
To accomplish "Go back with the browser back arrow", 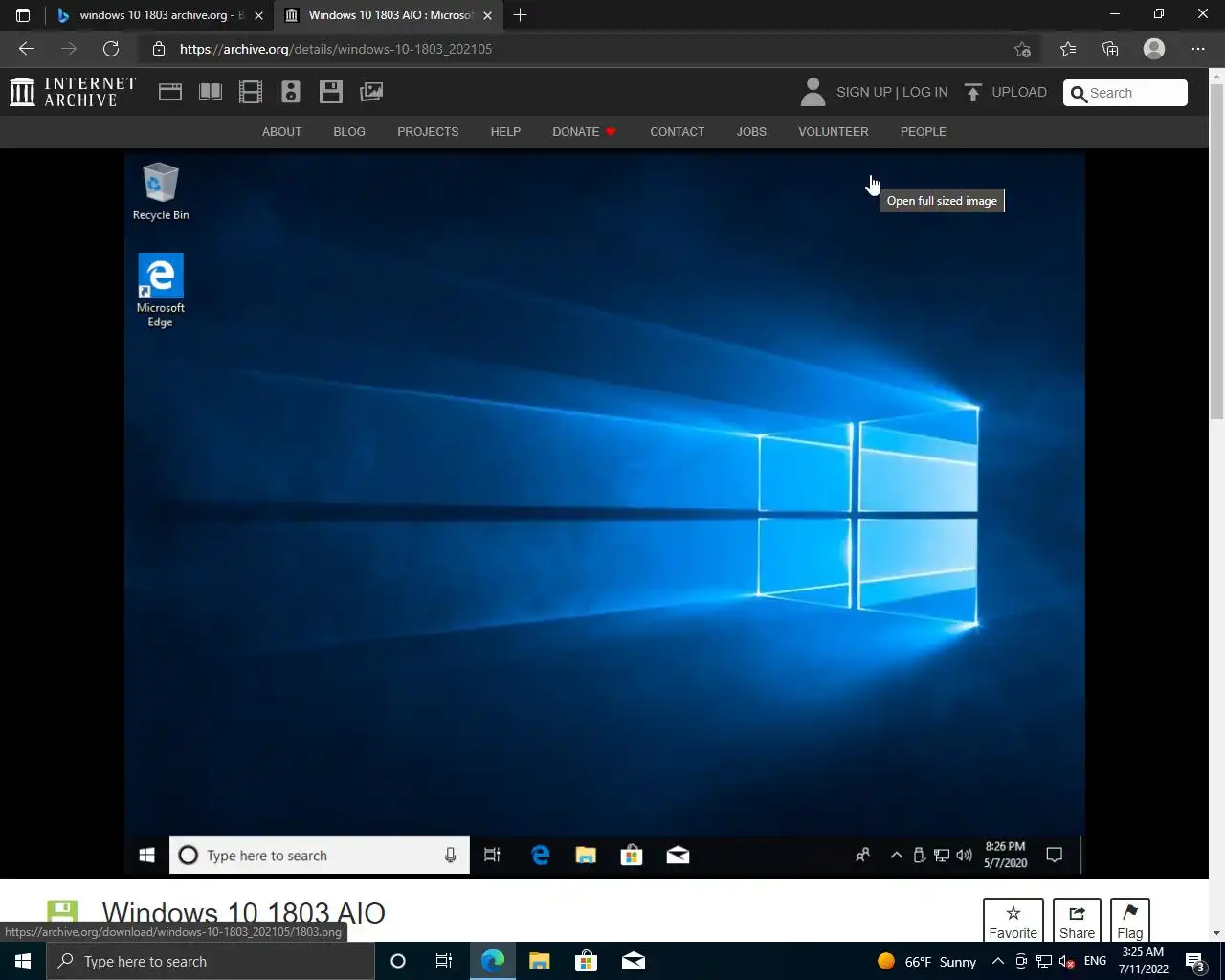I will coord(27,49).
